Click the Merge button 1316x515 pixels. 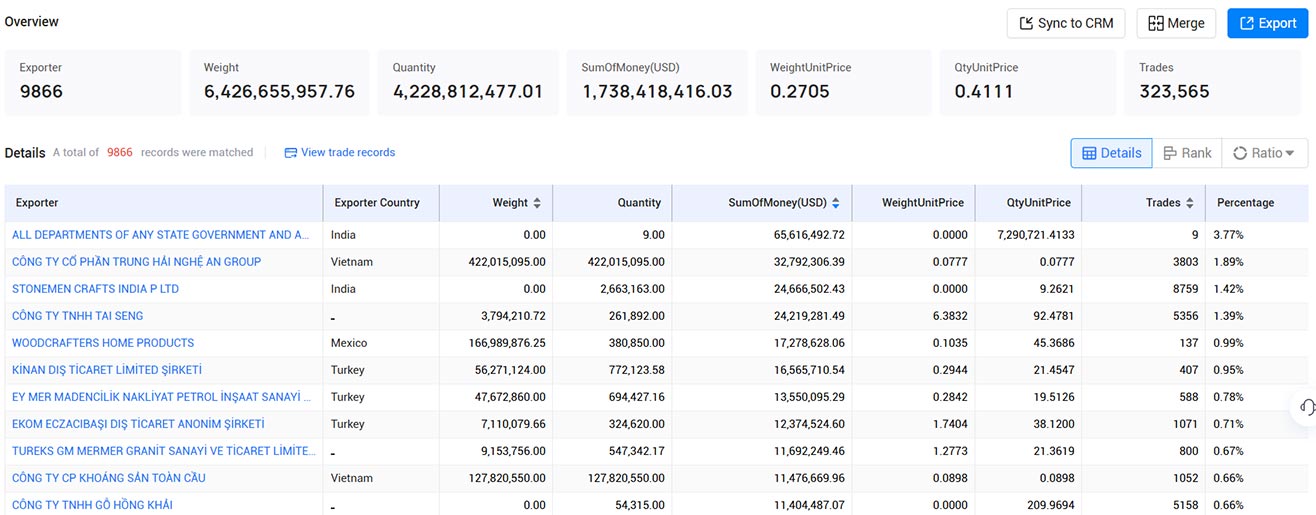(1176, 23)
